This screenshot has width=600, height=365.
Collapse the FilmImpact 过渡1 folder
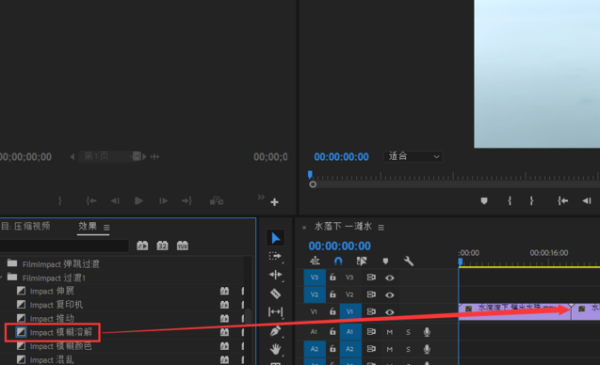[2, 277]
